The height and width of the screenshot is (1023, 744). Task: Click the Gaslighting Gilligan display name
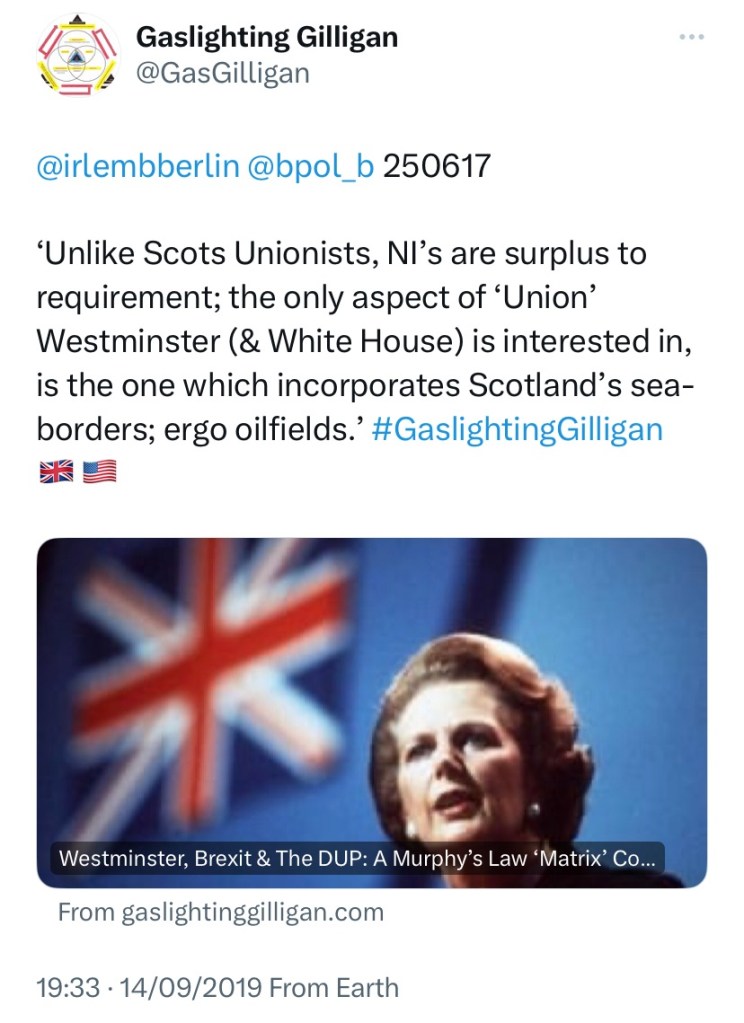coord(266,38)
